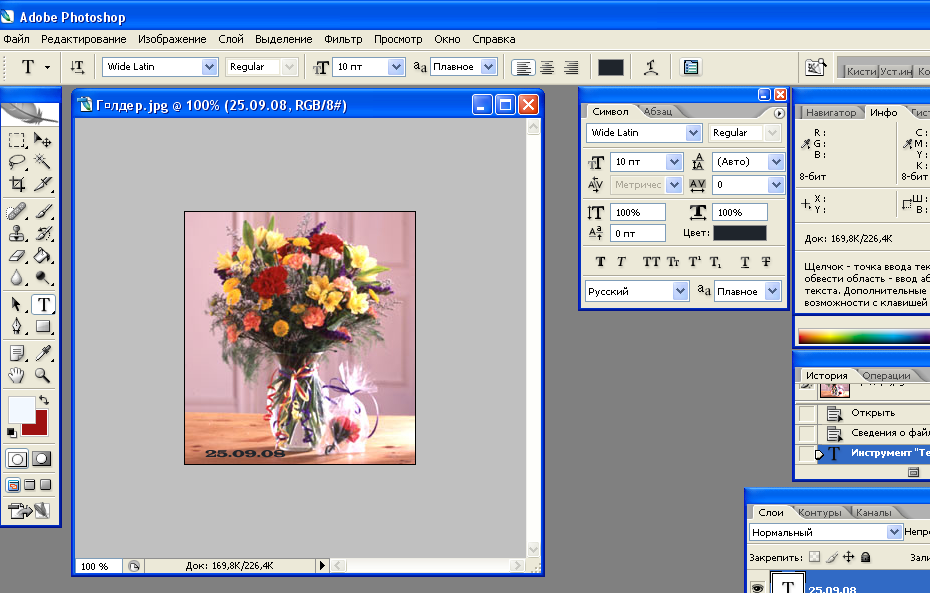Image resolution: width=930 pixels, height=593 pixels.
Task: Select the Move tool
Action: click(x=42, y=141)
